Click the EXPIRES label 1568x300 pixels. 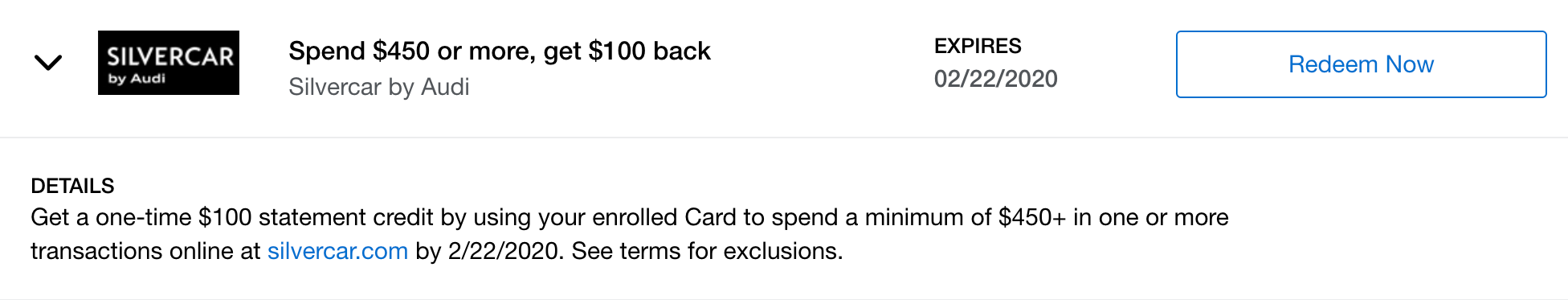coord(978,46)
